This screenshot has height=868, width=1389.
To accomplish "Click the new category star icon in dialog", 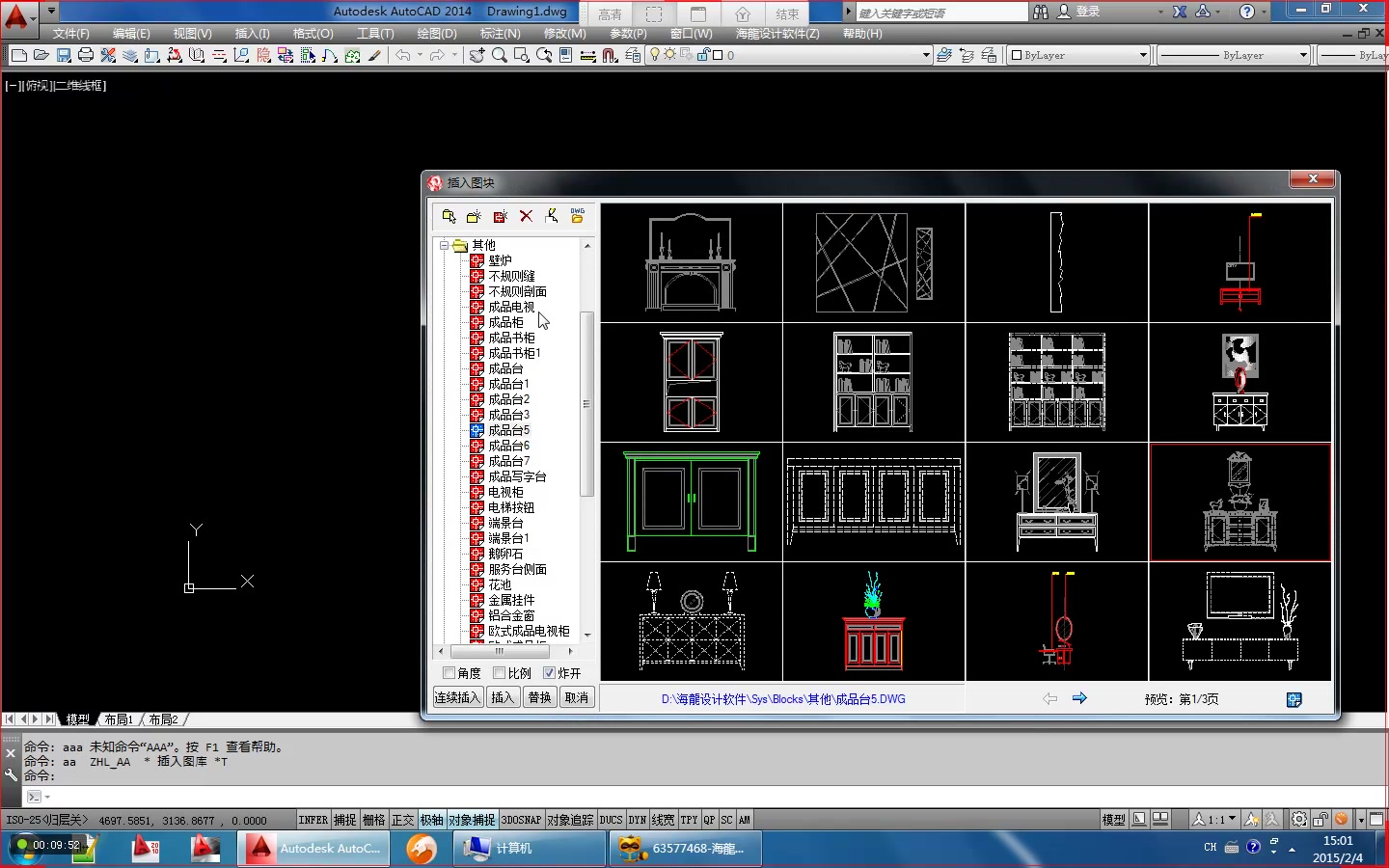I will point(474,216).
